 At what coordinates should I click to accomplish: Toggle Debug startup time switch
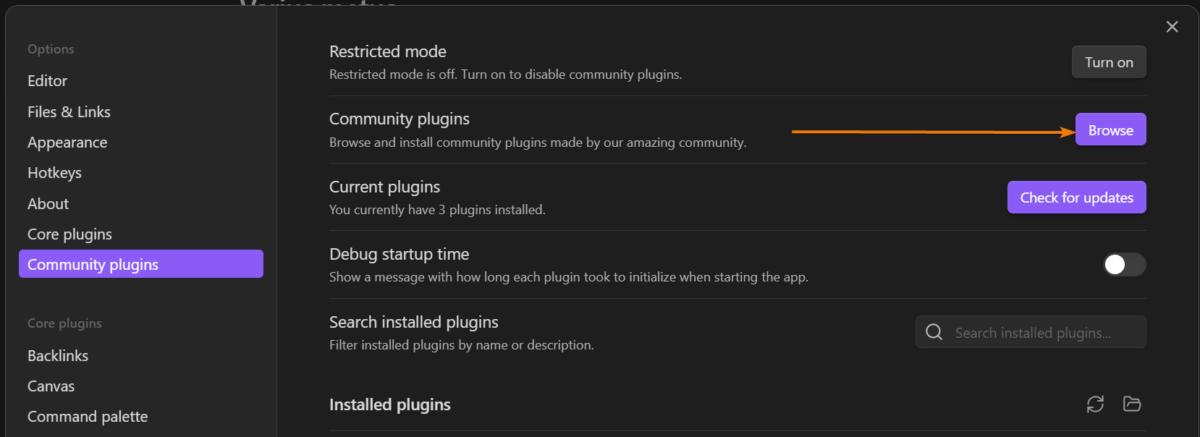tap(1124, 264)
